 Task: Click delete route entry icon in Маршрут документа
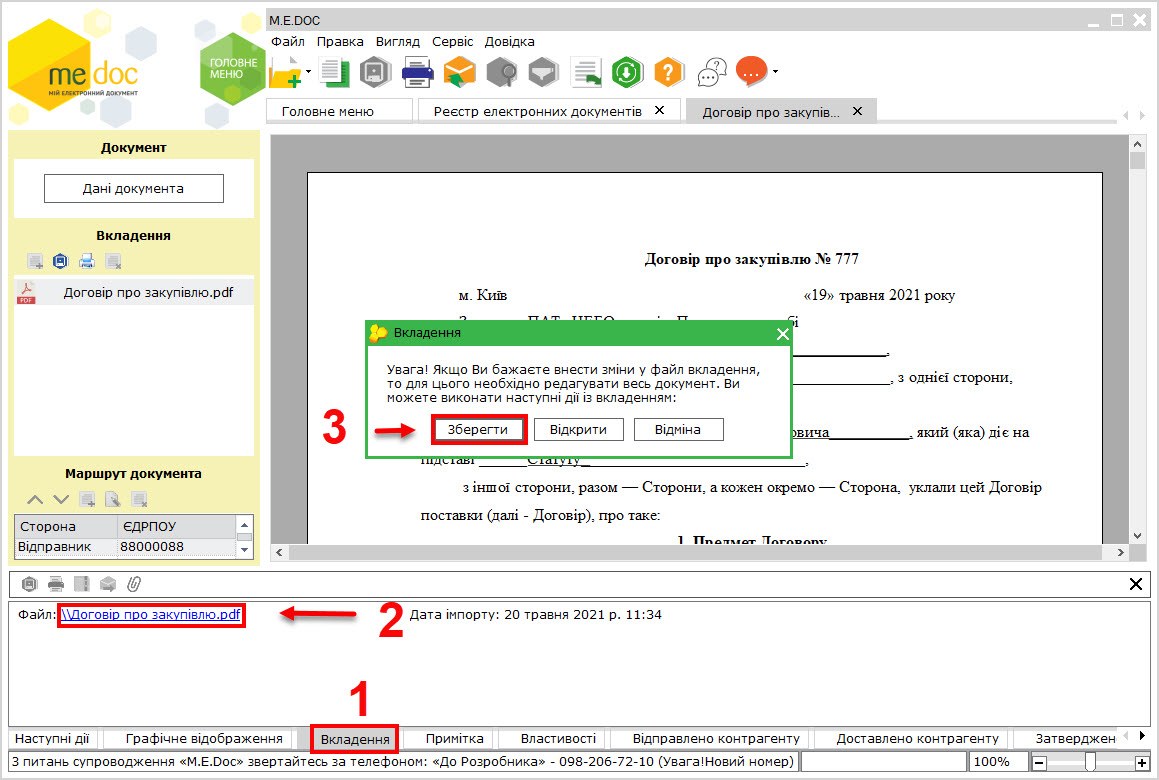click(x=139, y=500)
